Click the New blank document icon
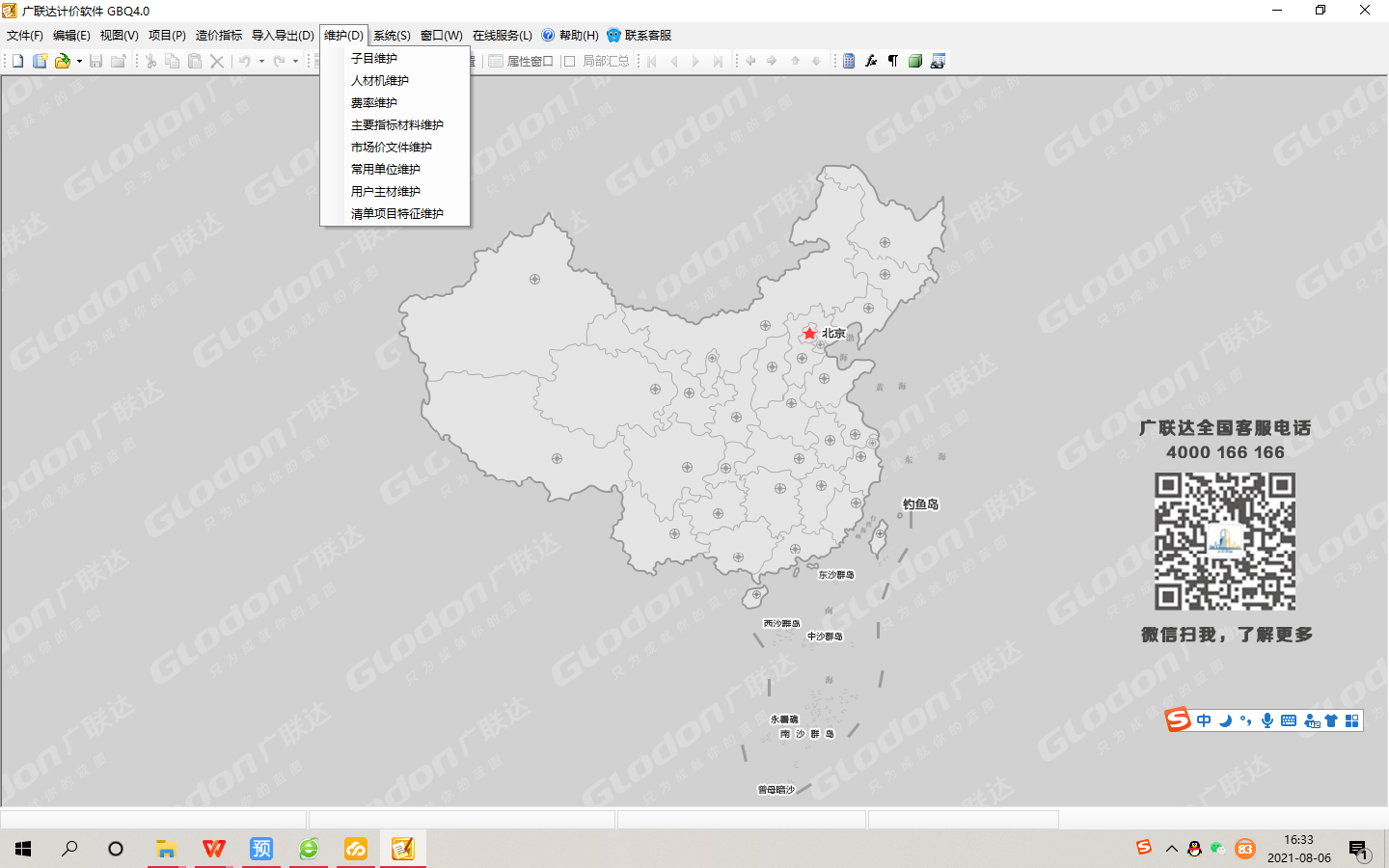This screenshot has height=868, width=1389. coord(17,61)
